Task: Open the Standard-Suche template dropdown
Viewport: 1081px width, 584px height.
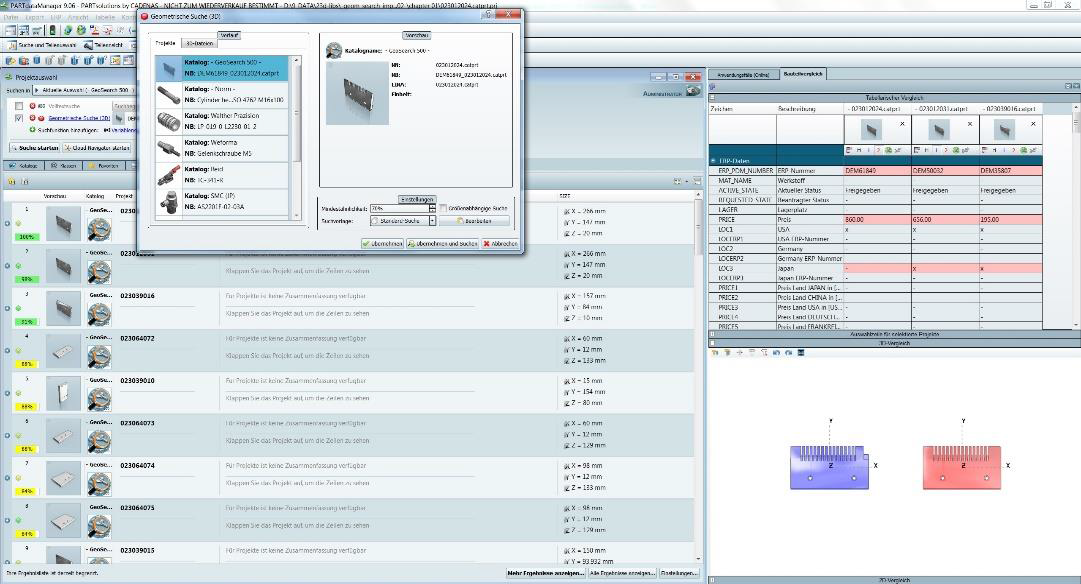Action: [432, 220]
